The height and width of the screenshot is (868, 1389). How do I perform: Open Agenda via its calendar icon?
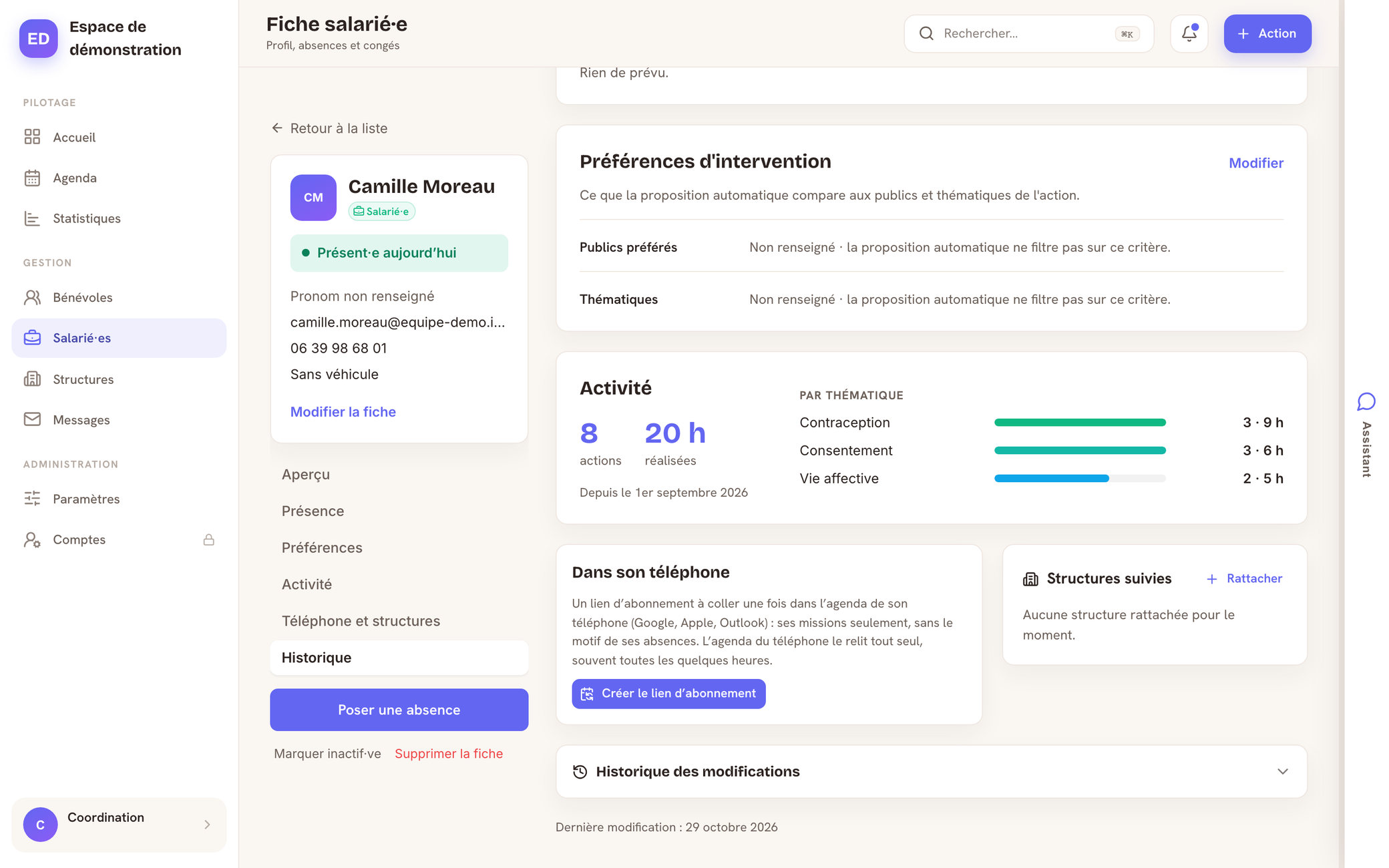tap(32, 178)
